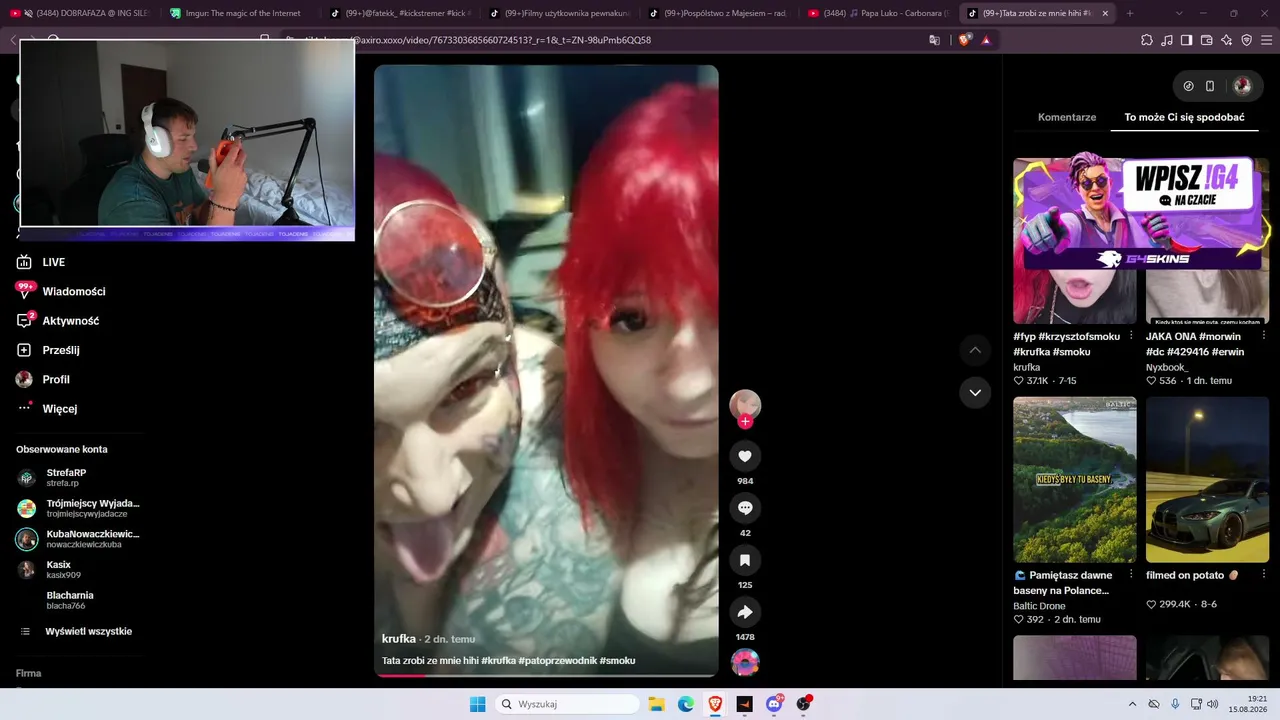1280x720 pixels.
Task: Show hidden system tray icons chevron
Action: point(1132,704)
